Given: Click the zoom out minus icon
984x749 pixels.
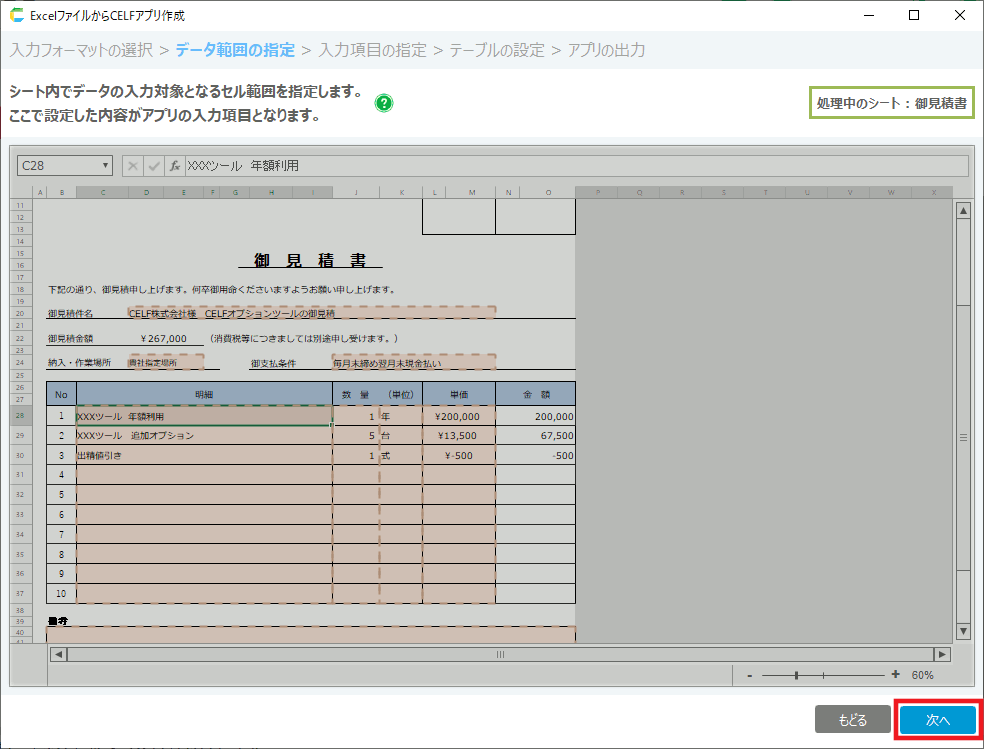Looking at the screenshot, I should 749,675.
